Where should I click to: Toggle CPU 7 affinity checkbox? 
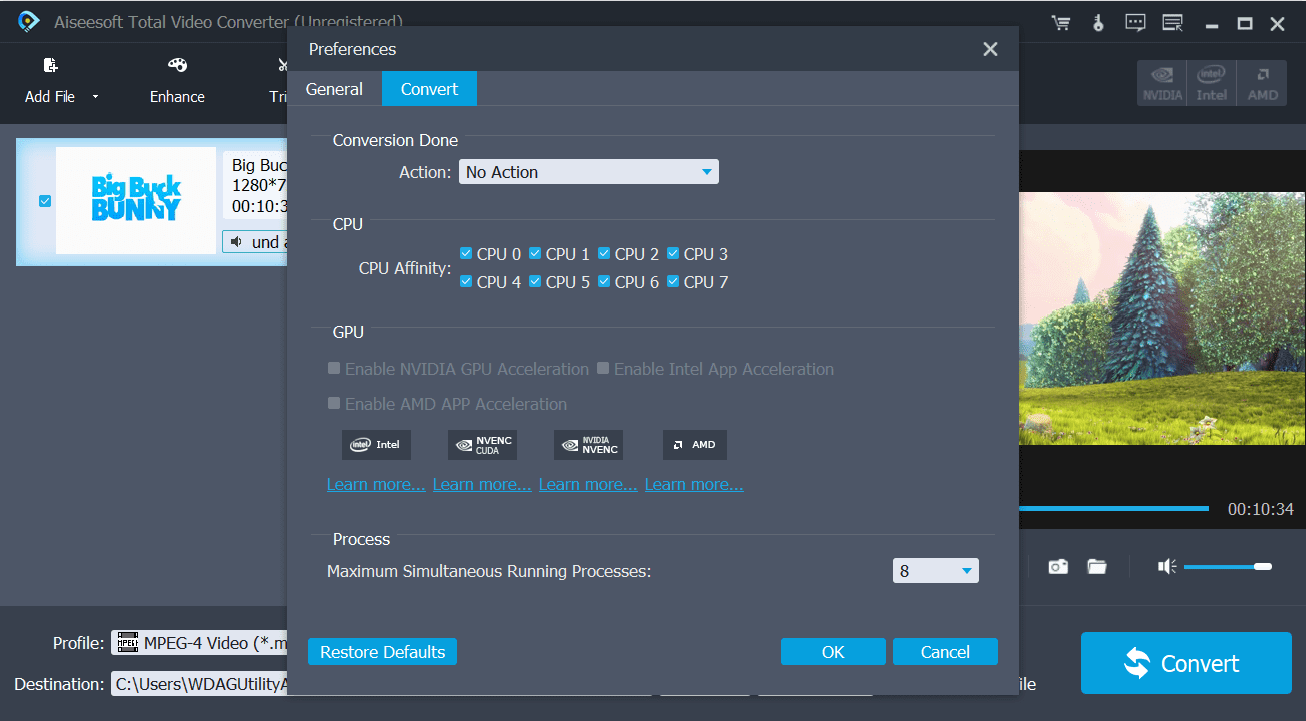[x=673, y=281]
